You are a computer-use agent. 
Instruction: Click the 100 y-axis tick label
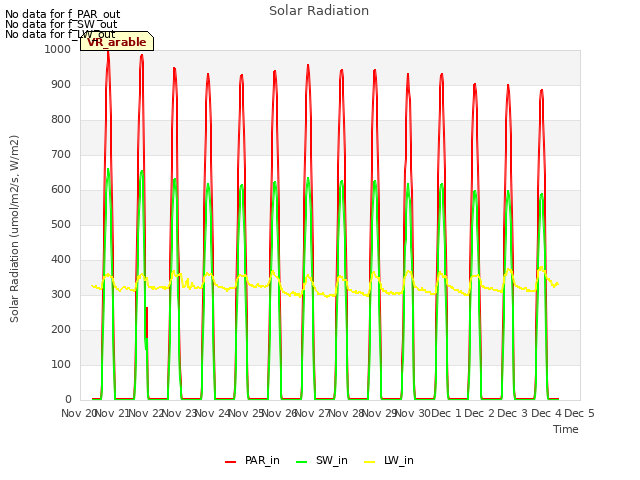(61, 364)
